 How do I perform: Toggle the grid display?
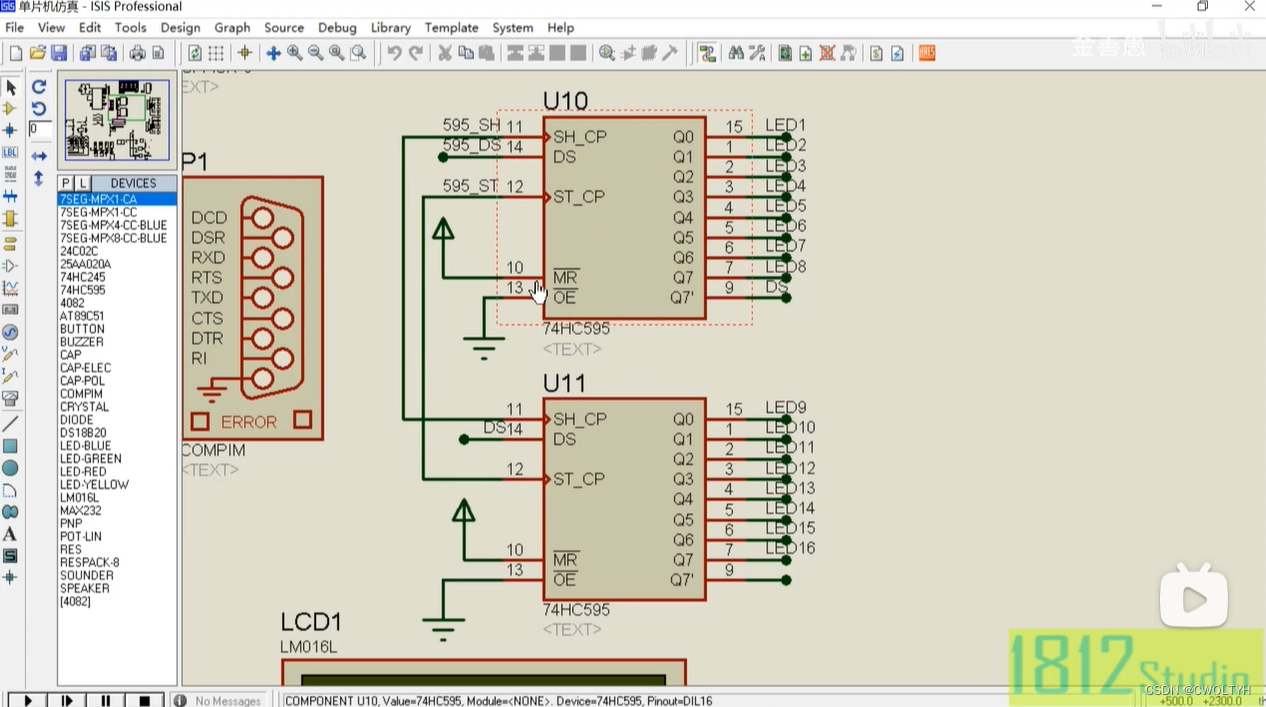[216, 53]
